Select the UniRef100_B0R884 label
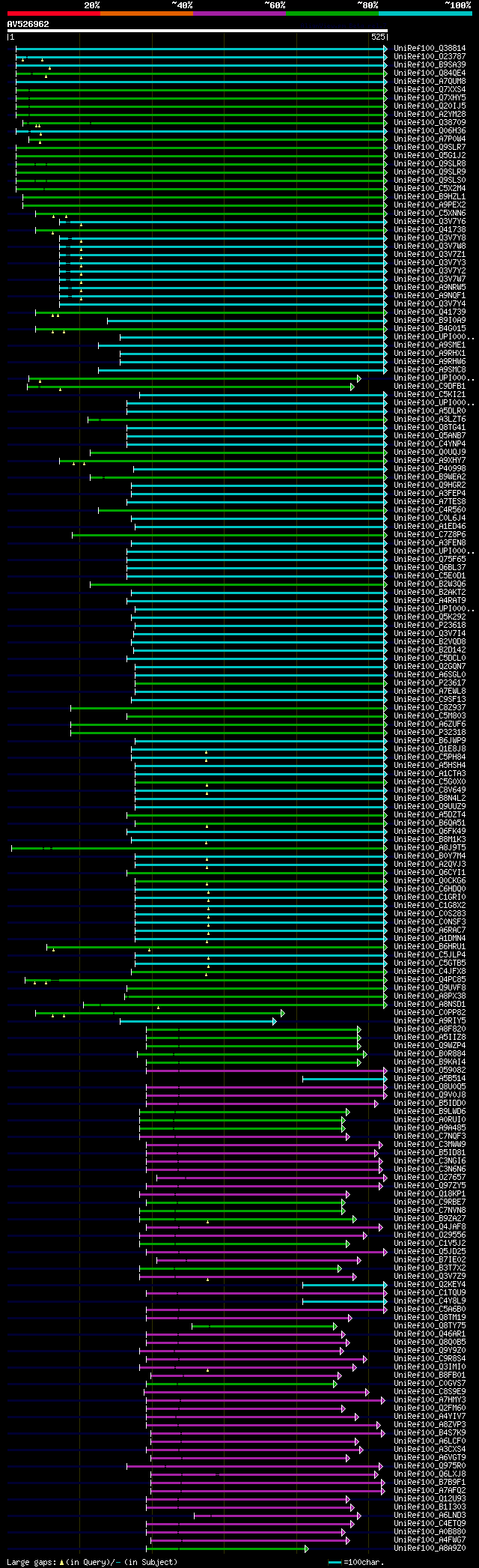The height and width of the screenshot is (1568, 479). tap(430, 1054)
